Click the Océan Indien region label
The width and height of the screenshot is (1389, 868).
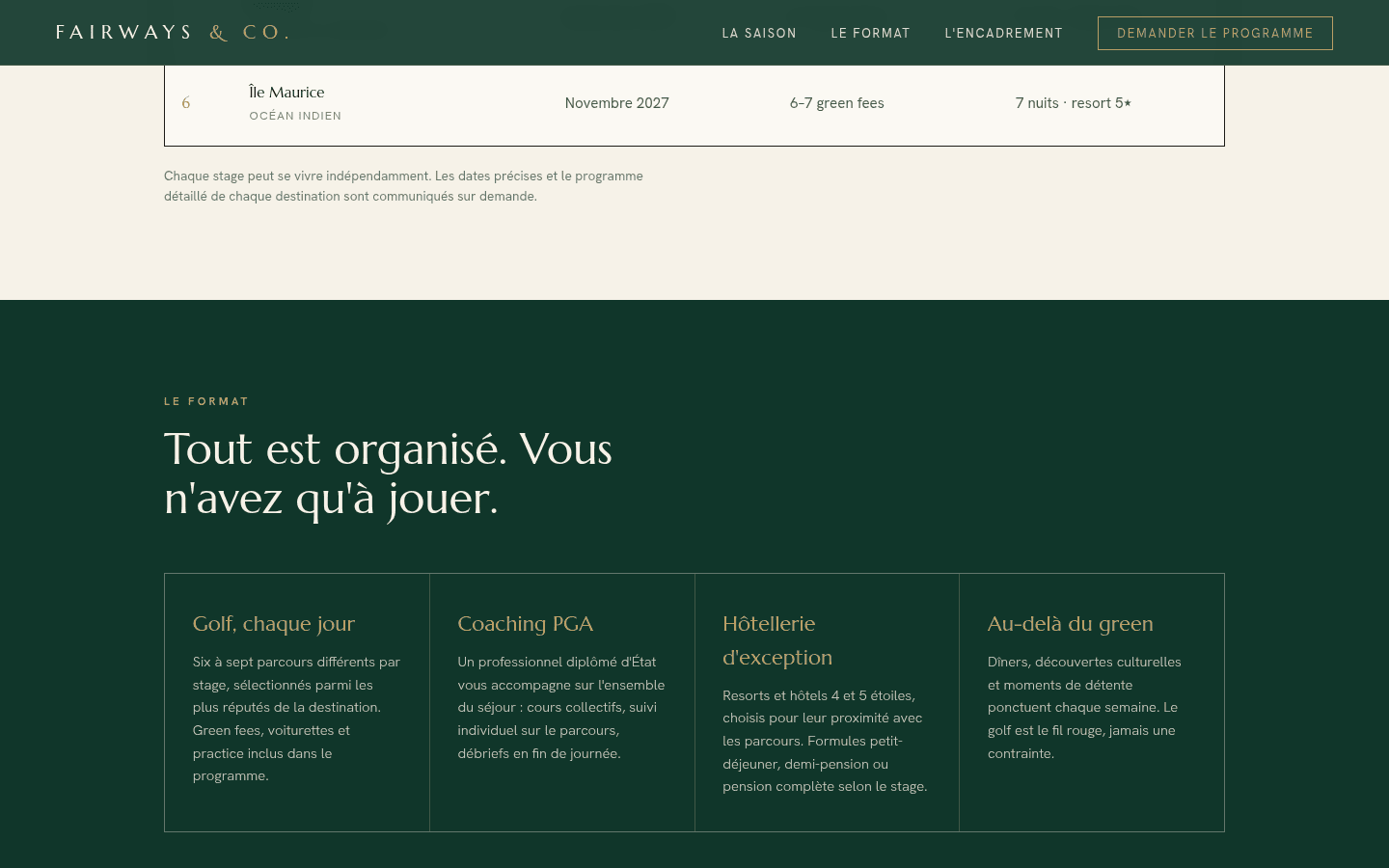(295, 116)
